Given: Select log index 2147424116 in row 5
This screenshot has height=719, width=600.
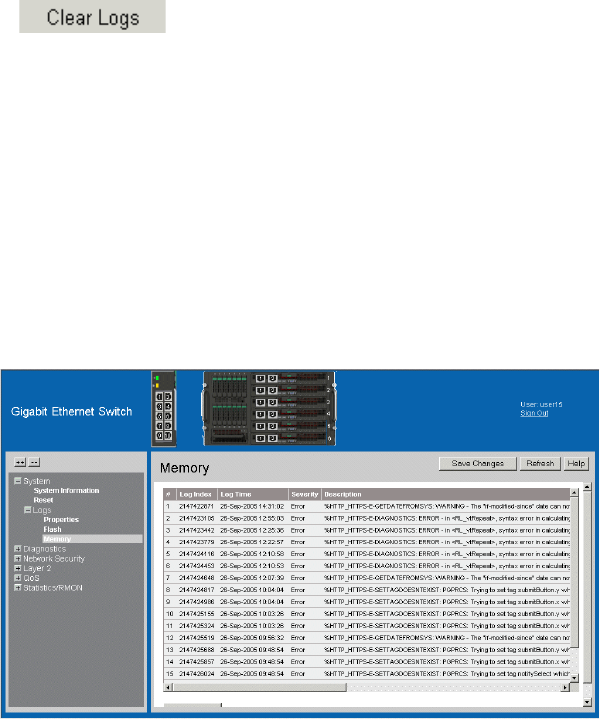Looking at the screenshot, I should coord(196,554).
